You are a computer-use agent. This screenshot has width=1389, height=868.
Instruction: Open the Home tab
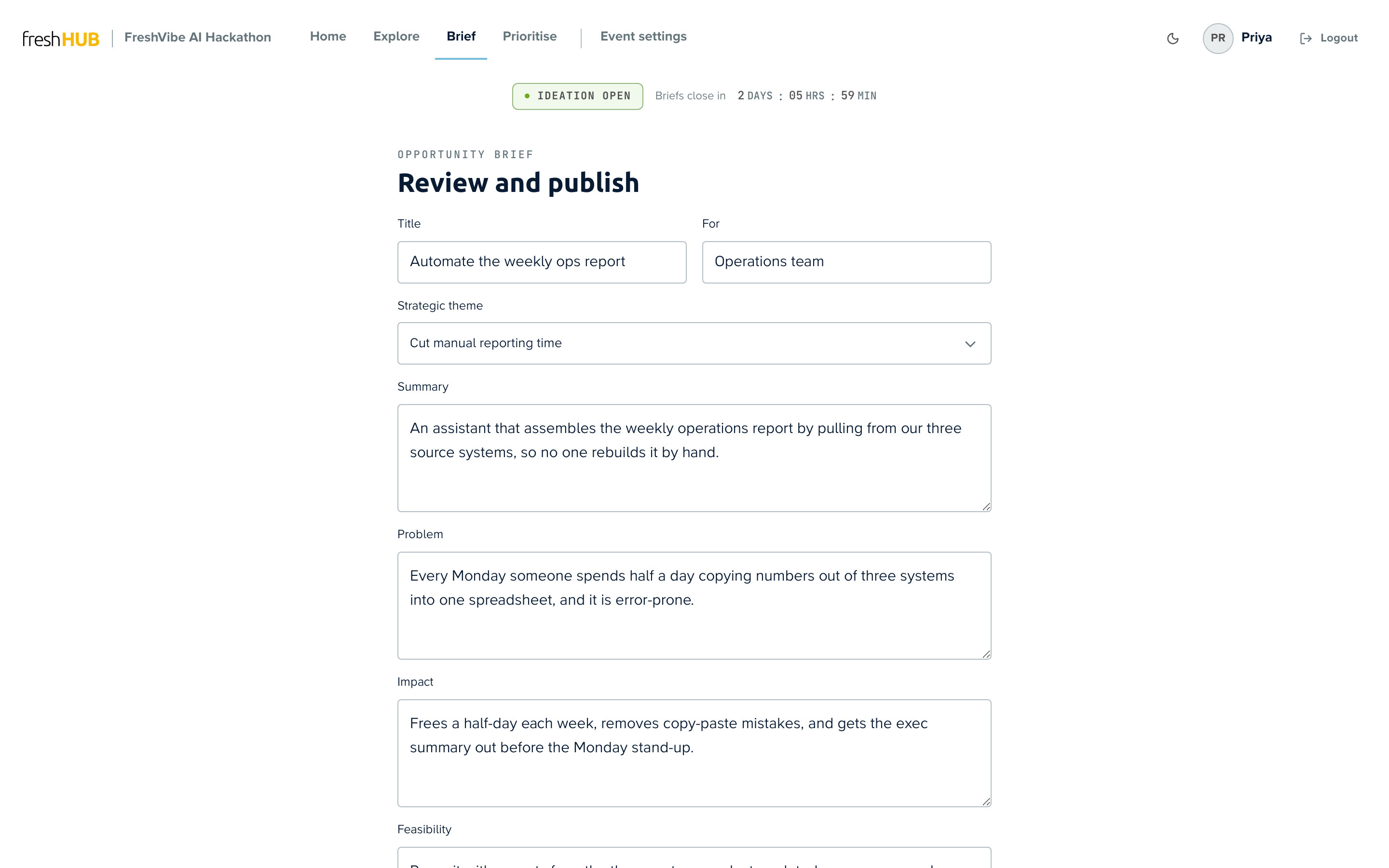328,37
